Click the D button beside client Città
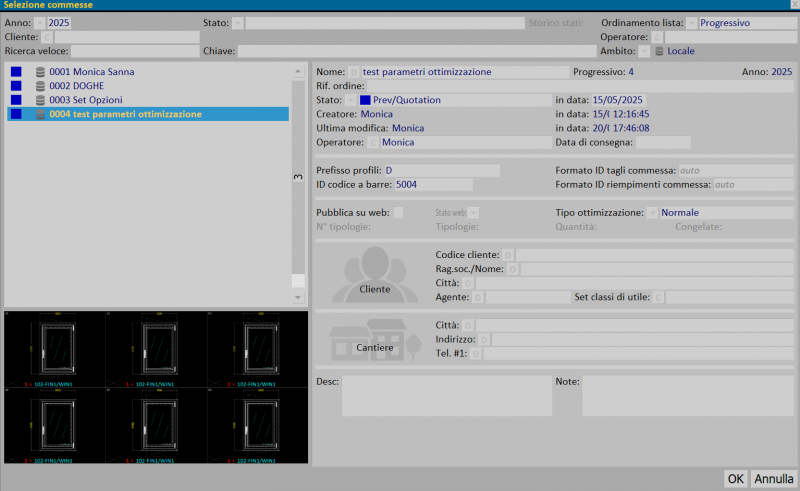800x491 pixels. 468,283
